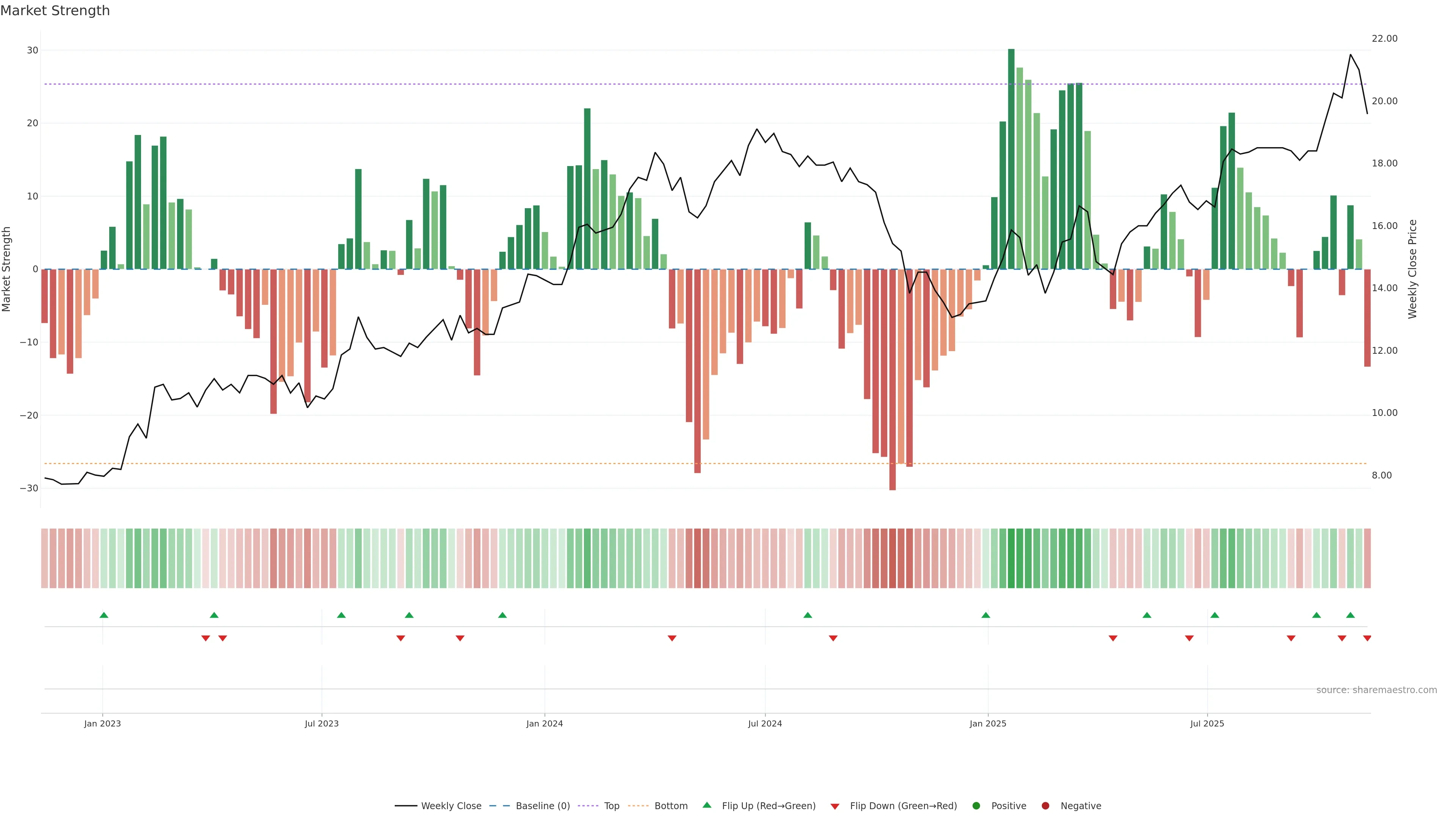Click the Weekly Close Price right axis title
Screen dimensions: 1456x819
pos(1412,269)
